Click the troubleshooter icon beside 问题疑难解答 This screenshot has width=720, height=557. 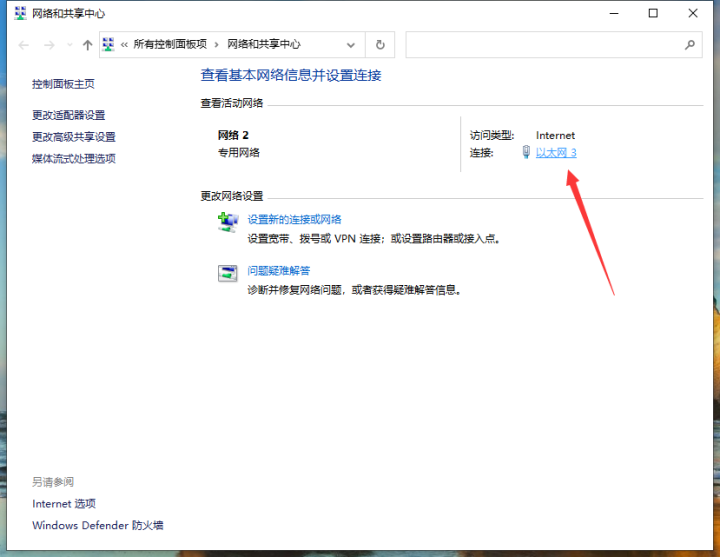(227, 273)
